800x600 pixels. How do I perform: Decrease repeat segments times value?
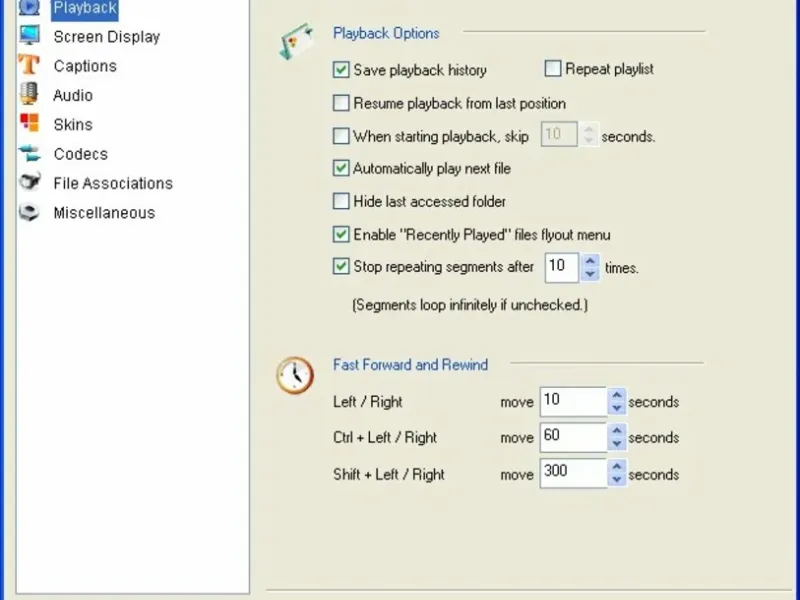[590, 274]
